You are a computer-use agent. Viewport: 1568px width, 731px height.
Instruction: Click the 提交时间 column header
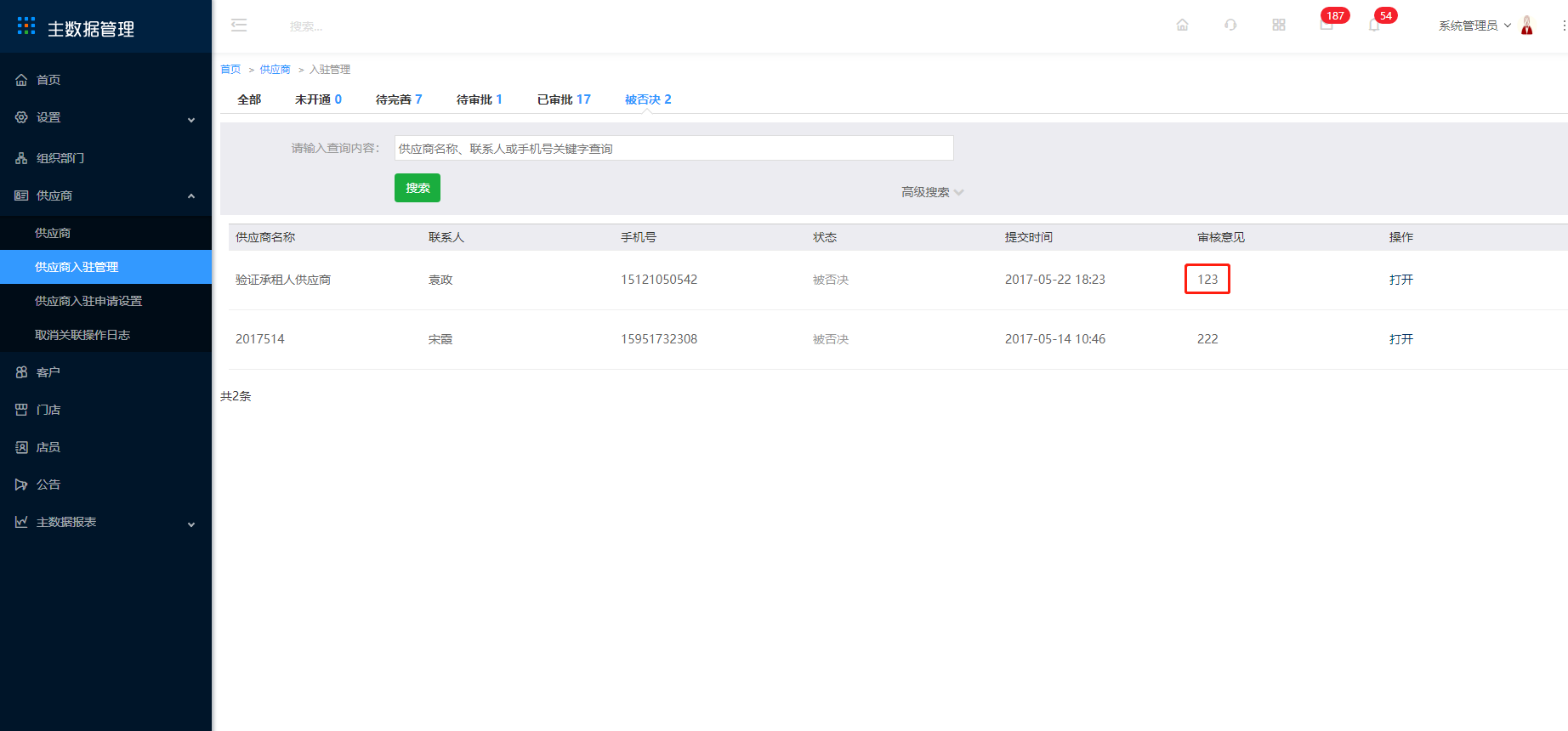pos(1029,237)
